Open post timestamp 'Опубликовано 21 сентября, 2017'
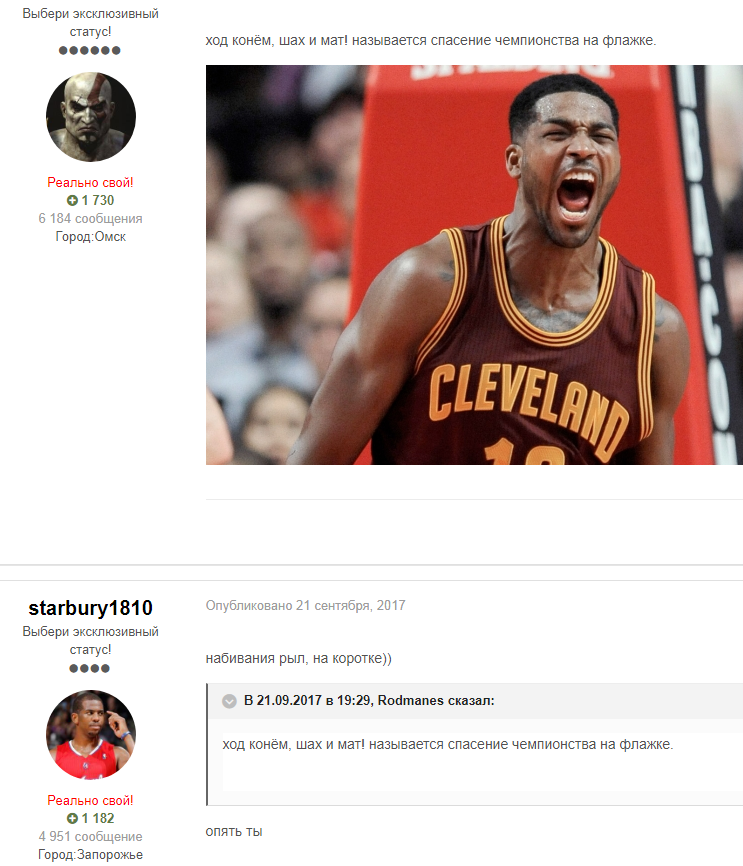Image resolution: width=743 pixels, height=866 pixels. [305, 605]
